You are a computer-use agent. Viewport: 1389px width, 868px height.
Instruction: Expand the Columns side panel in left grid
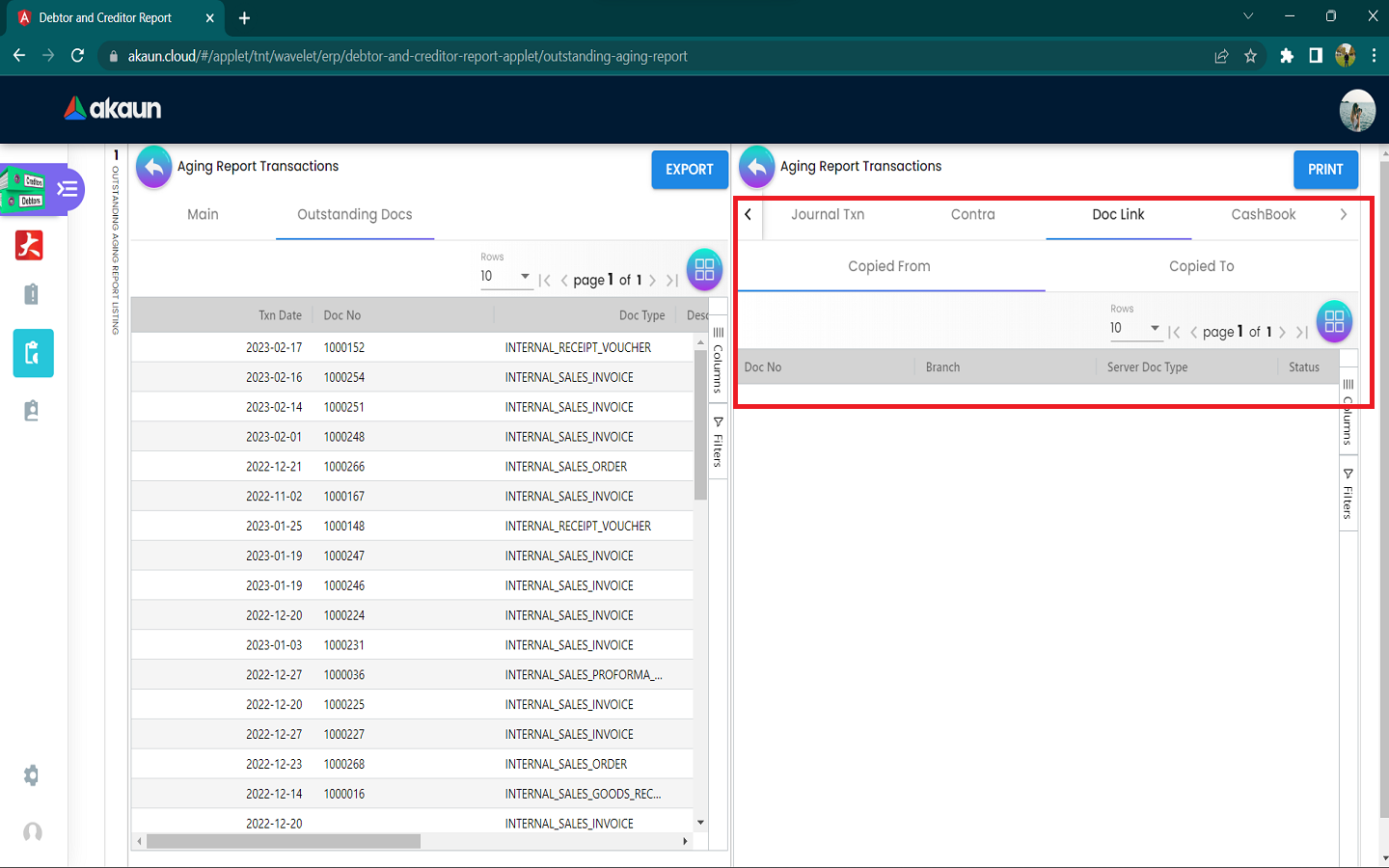pyautogui.click(x=718, y=361)
